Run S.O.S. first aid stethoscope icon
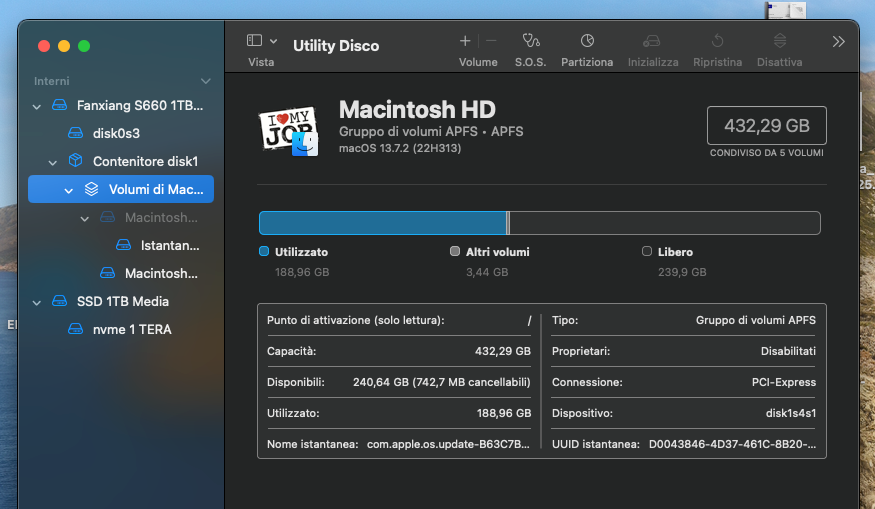875x509 pixels. tap(531, 41)
